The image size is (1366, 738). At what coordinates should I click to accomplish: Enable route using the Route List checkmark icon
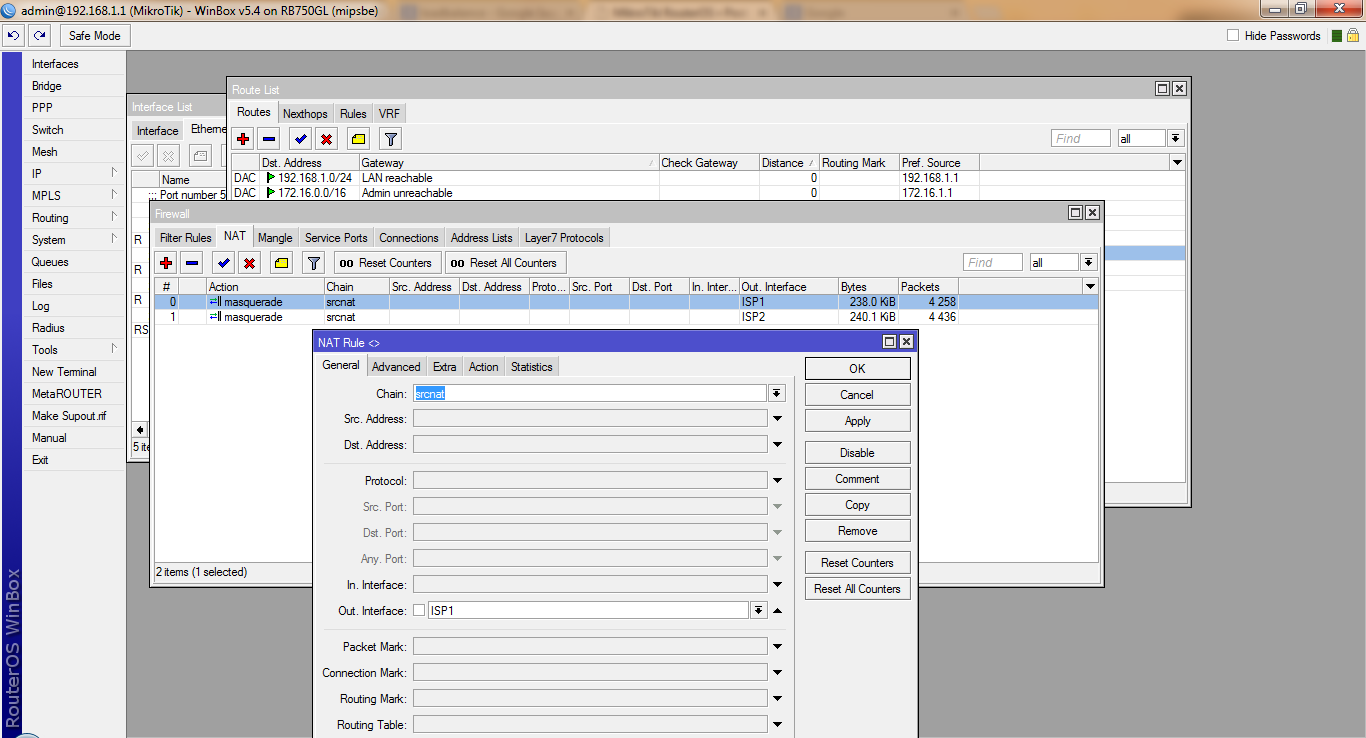tap(301, 139)
